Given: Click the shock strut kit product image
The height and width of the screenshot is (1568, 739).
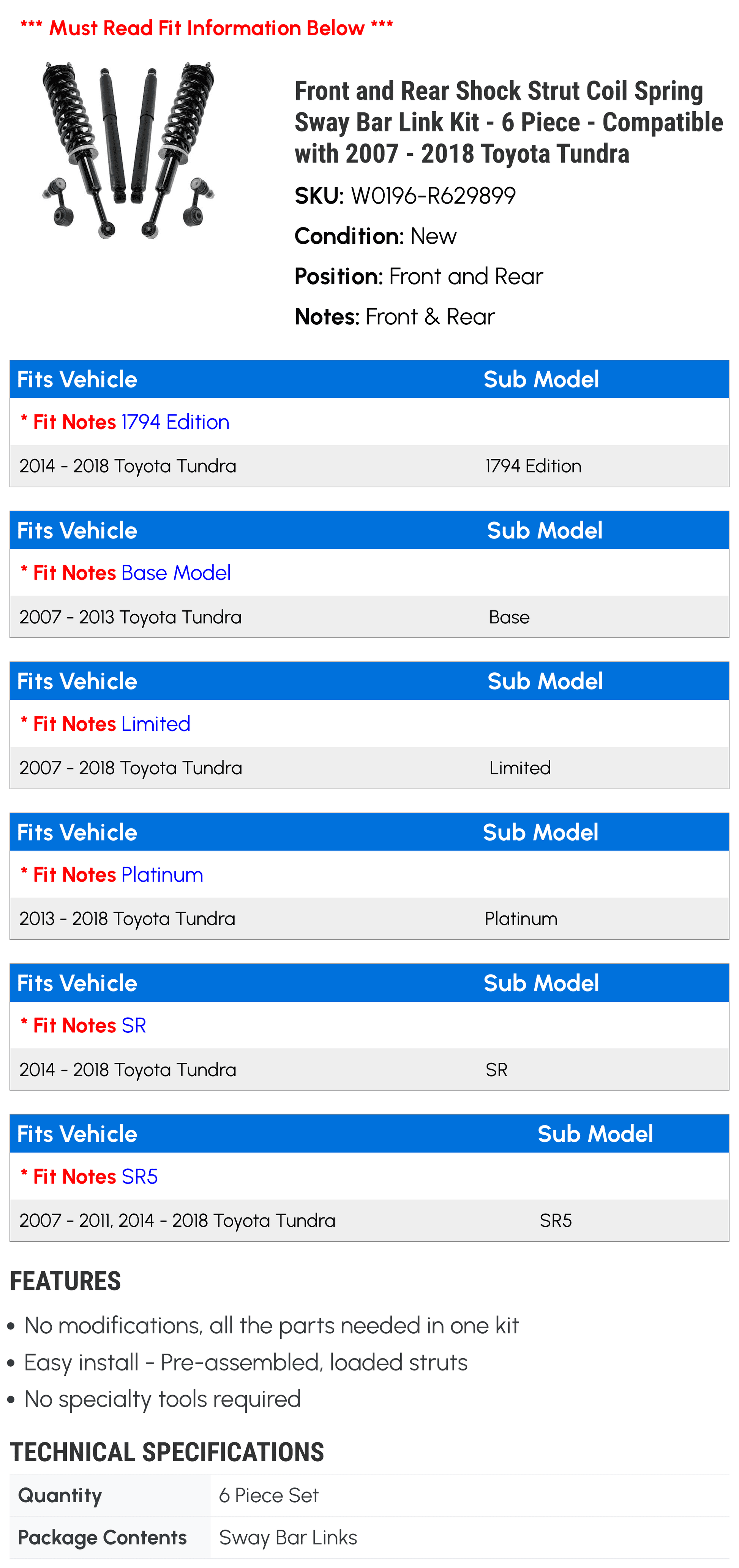Looking at the screenshot, I should click(x=128, y=150).
